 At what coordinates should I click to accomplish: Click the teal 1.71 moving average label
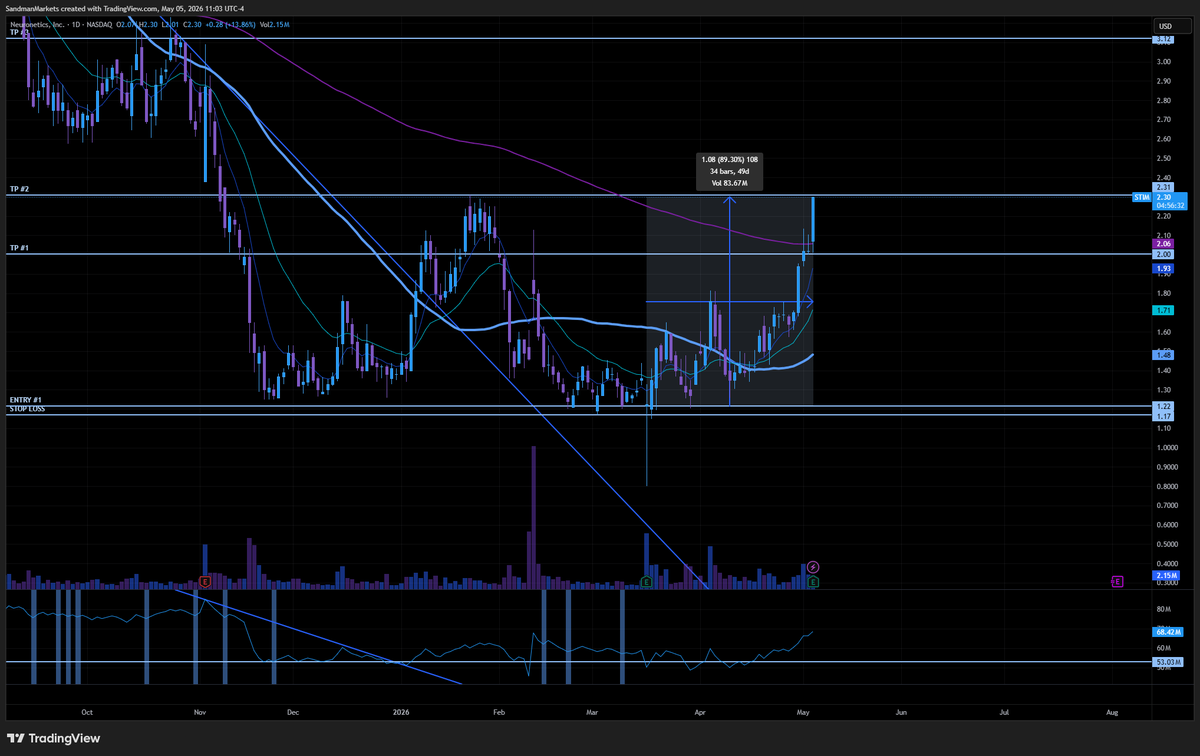click(x=1163, y=311)
